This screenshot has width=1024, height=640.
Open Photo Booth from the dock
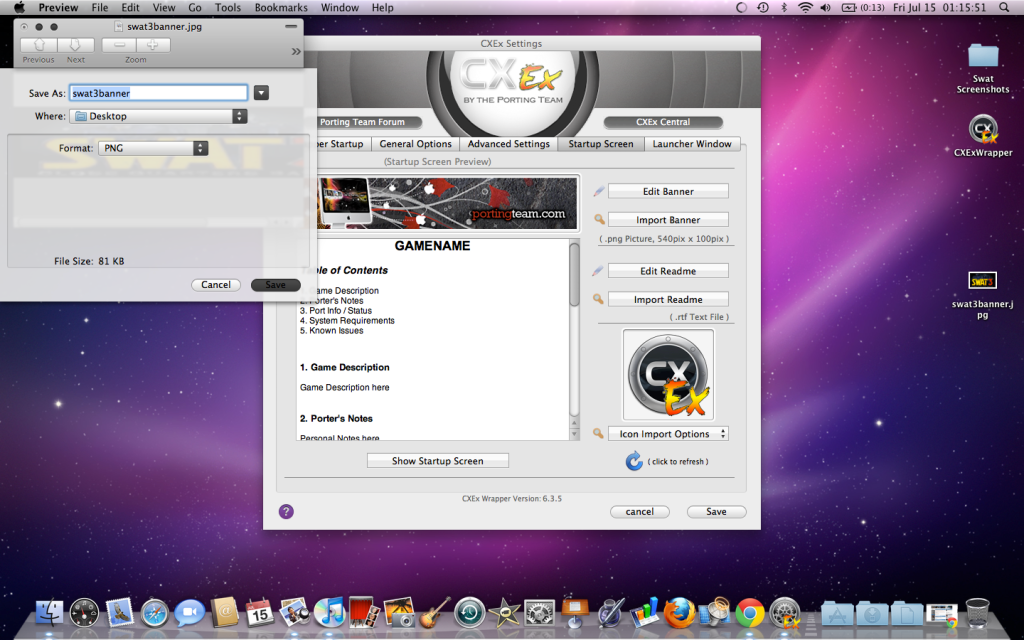pyautogui.click(x=364, y=613)
